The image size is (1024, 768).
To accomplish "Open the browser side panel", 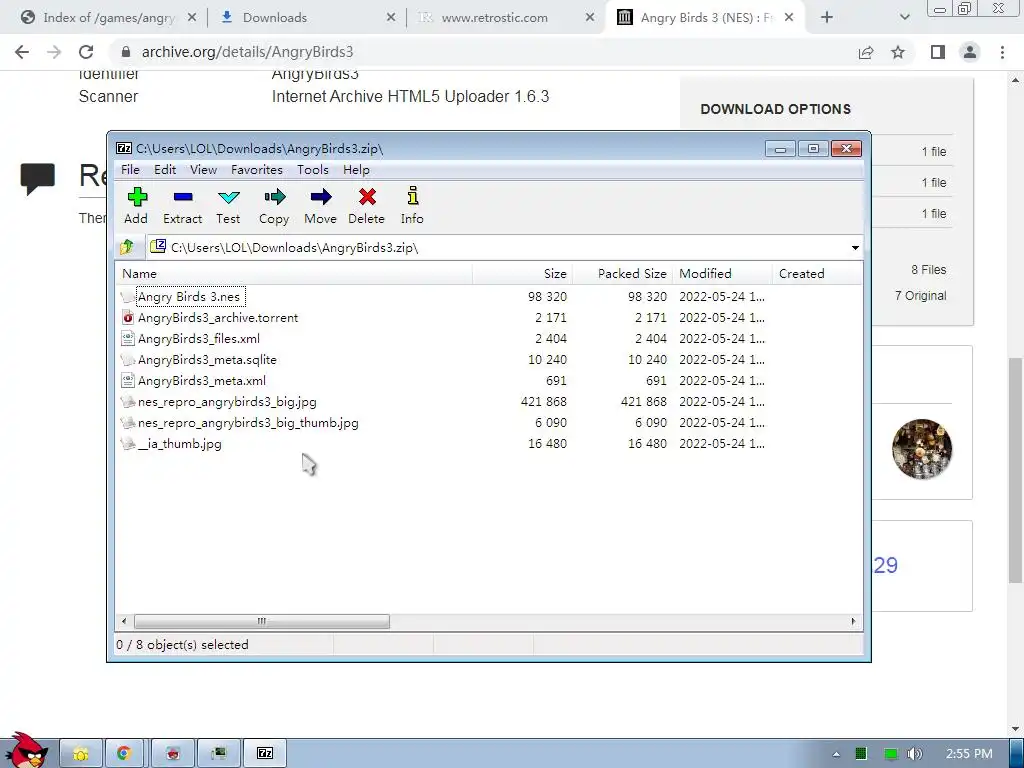I will pos(938,52).
